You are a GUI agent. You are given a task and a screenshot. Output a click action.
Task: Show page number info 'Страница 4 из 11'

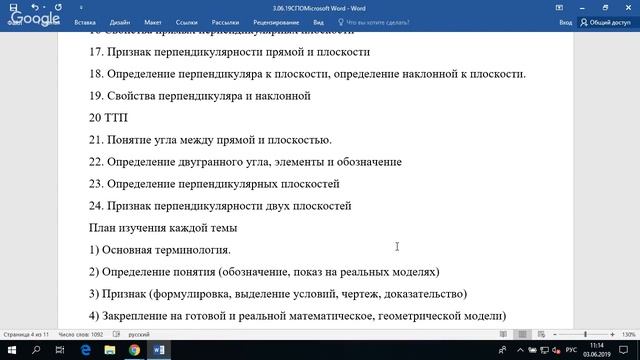click(26, 334)
